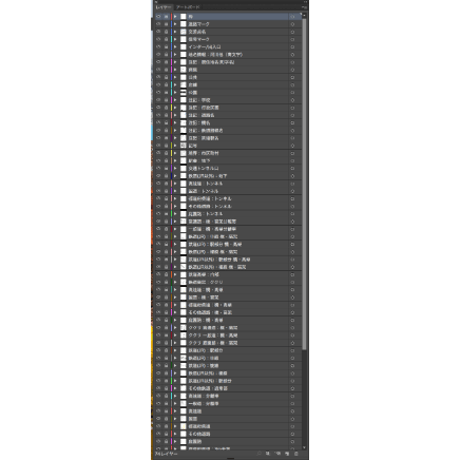This screenshot has width=460, height=460.
Task: Click the layers list vertical scrollbar thumb
Action: [304, 184]
